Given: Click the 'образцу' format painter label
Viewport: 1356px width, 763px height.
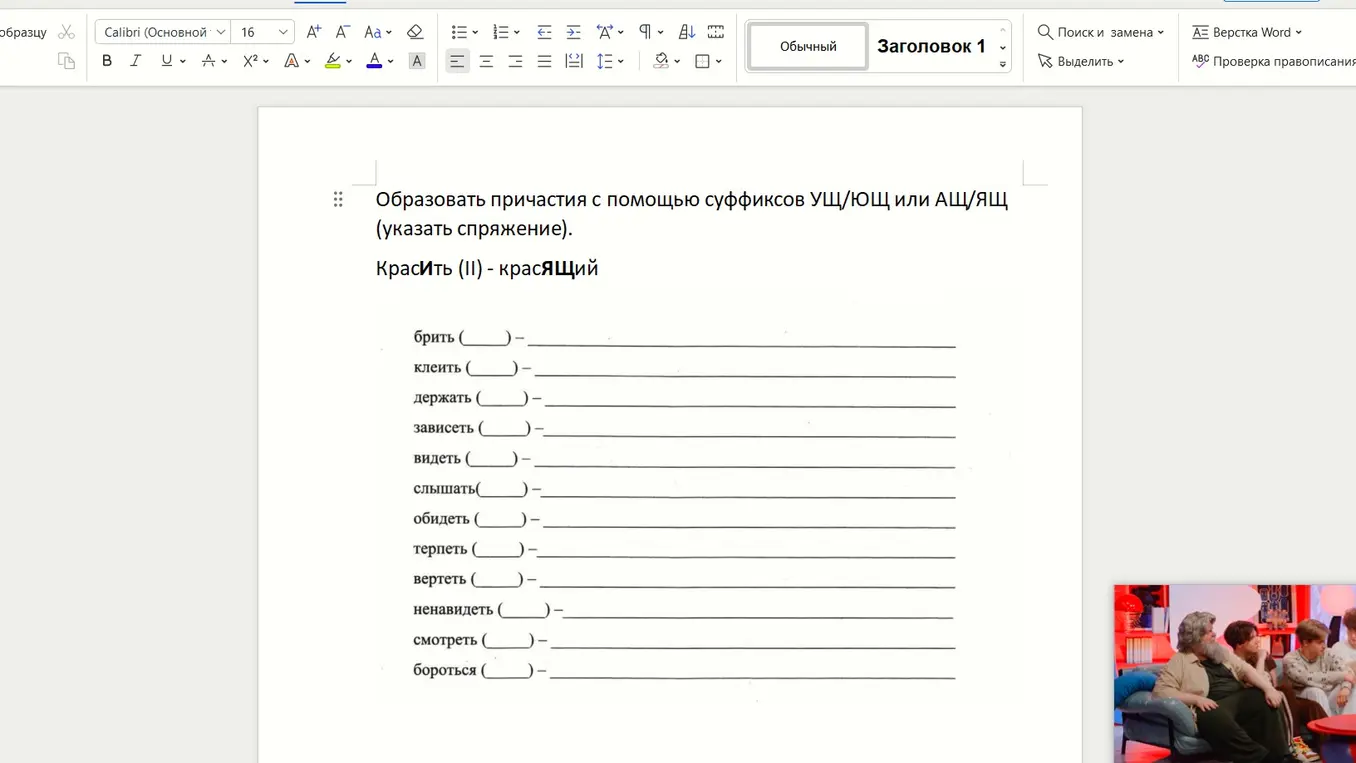Looking at the screenshot, I should [x=23, y=32].
